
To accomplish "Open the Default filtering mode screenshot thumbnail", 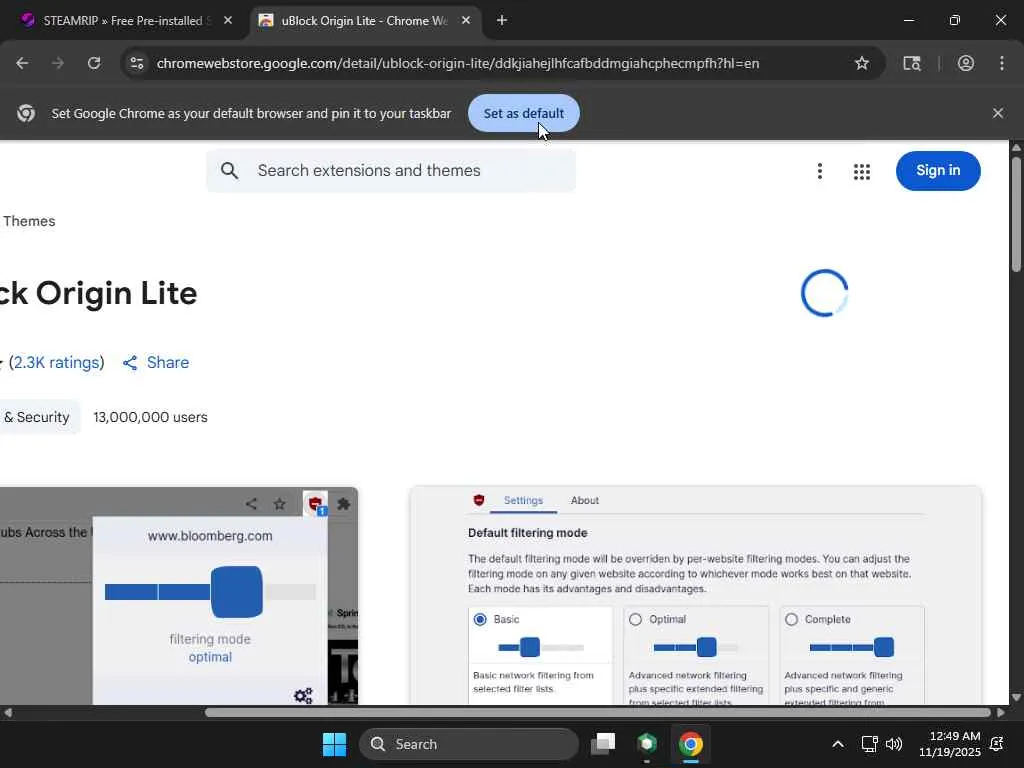I will (696, 596).
